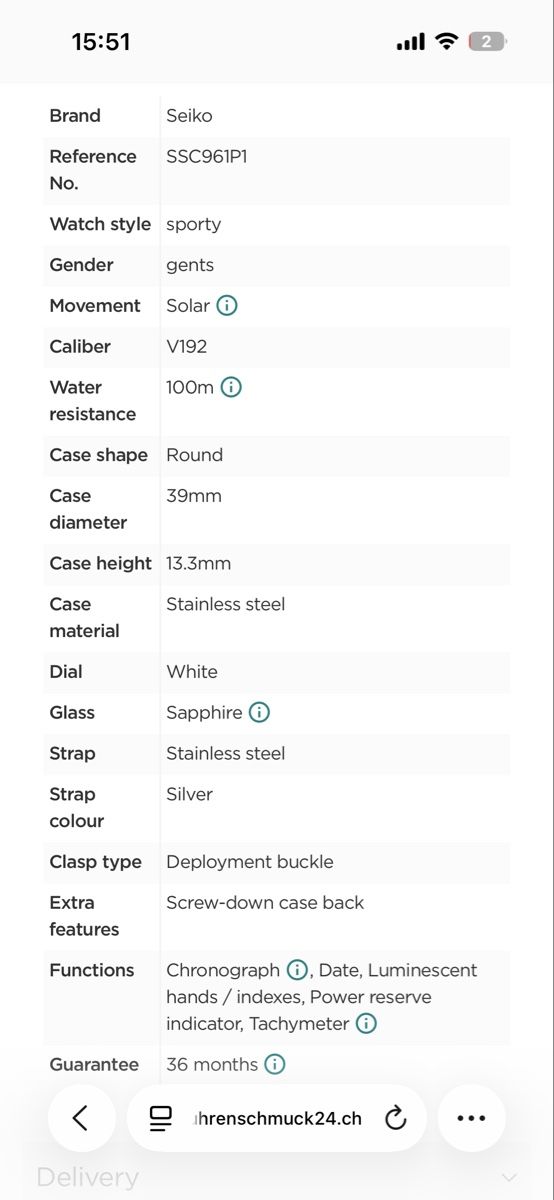Tap the battery indicator in status bar
Viewport: 554px width, 1200px height.
click(x=488, y=42)
